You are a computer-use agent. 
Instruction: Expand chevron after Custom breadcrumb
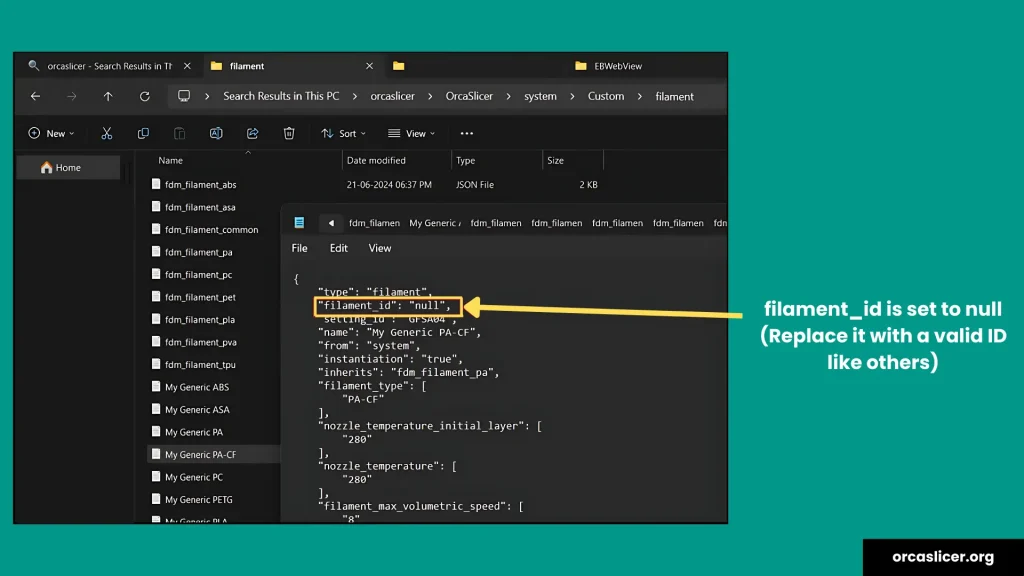[639, 96]
